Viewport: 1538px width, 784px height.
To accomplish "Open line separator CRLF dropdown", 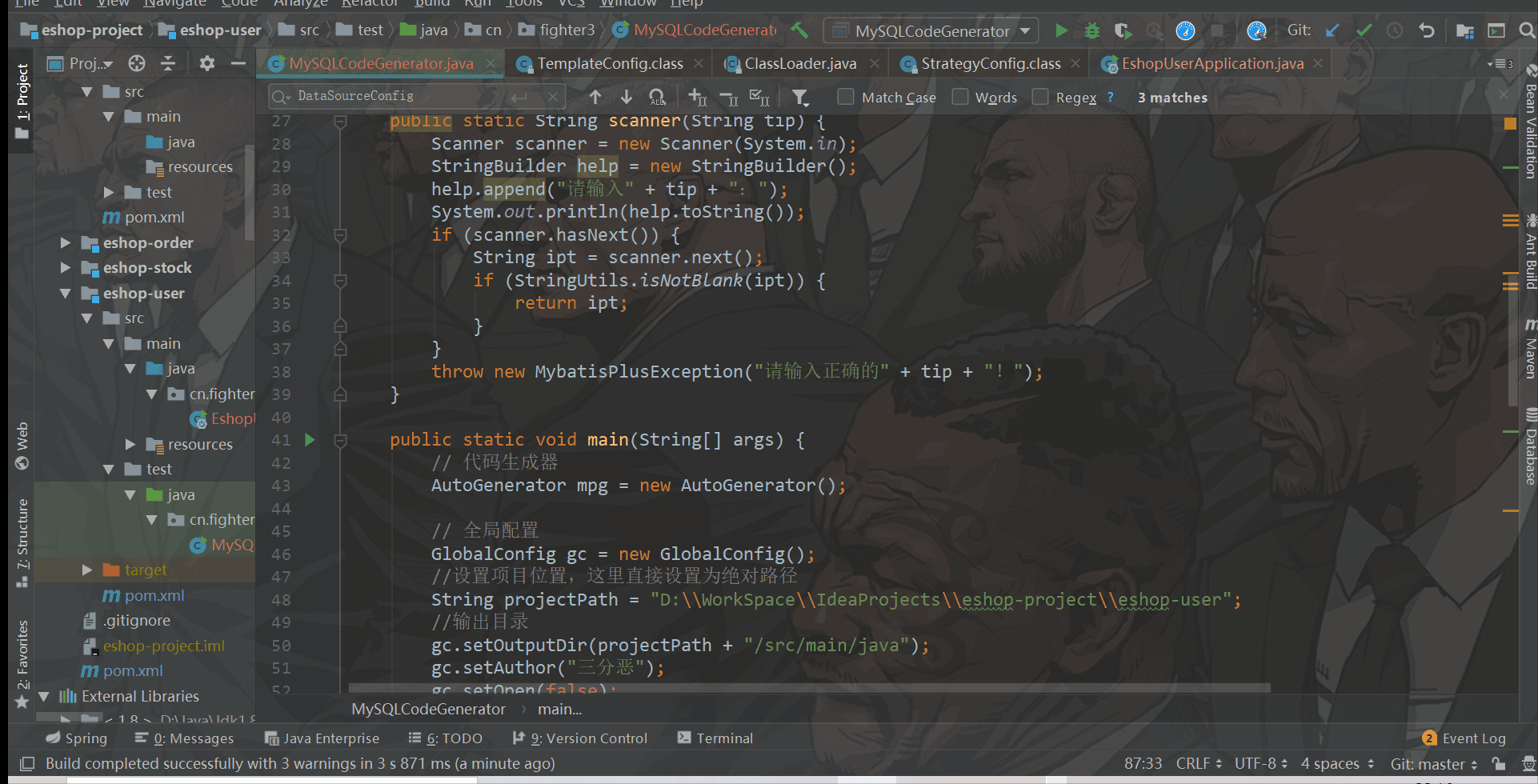I will pos(1199,763).
